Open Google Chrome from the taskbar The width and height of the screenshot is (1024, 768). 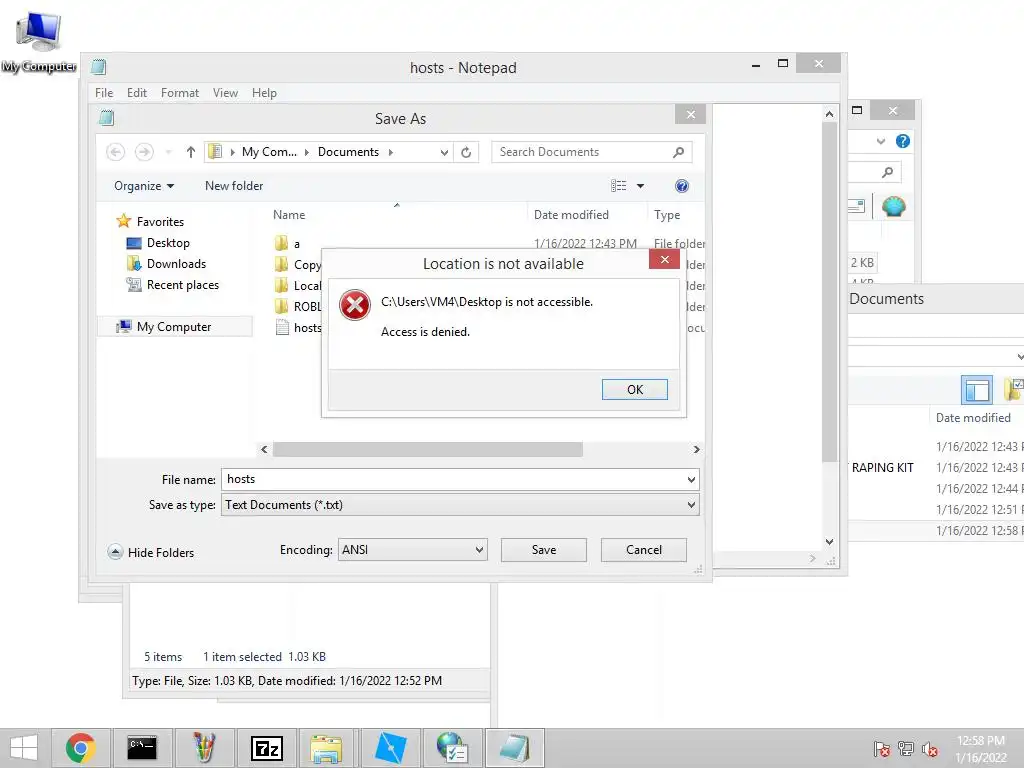click(80, 748)
